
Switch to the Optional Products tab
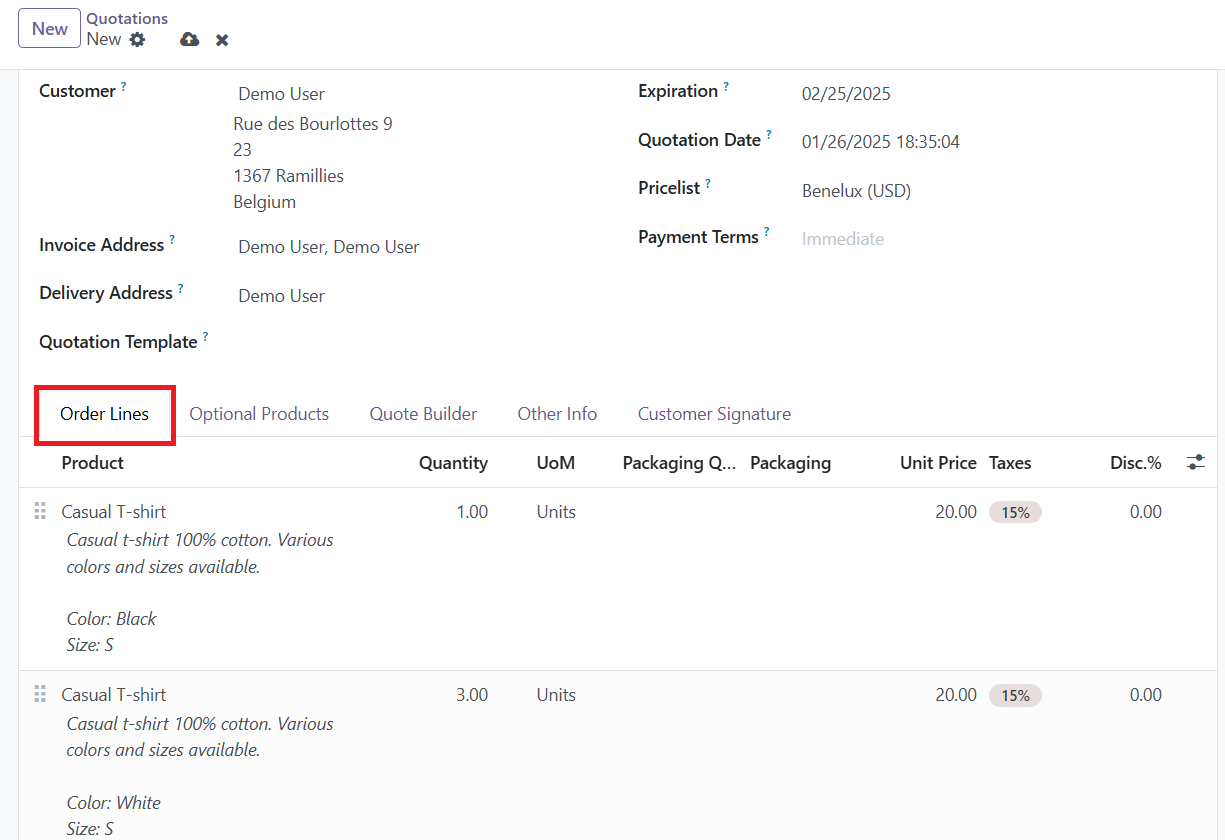click(259, 414)
